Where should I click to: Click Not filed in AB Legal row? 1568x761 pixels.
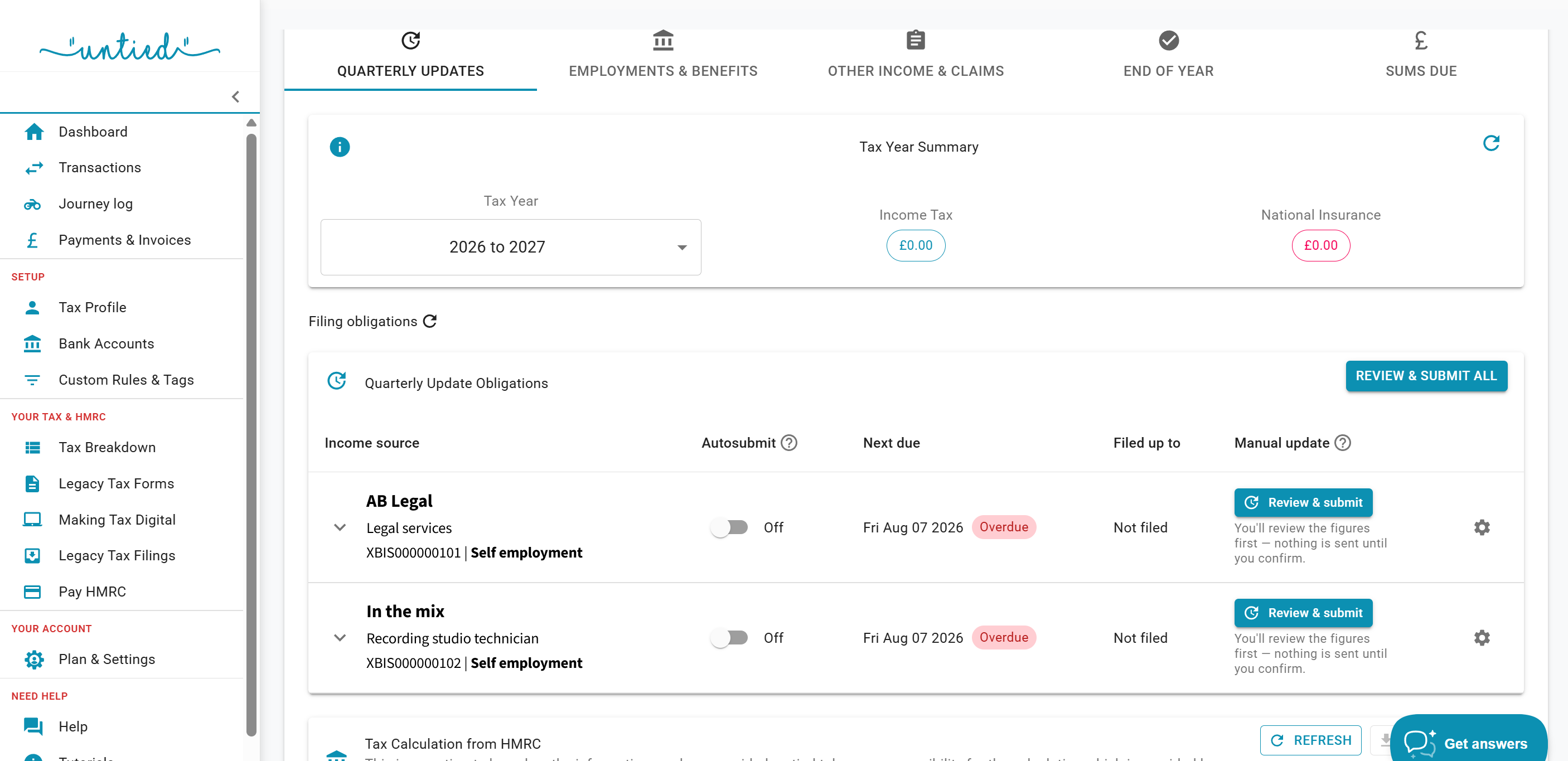point(1140,527)
